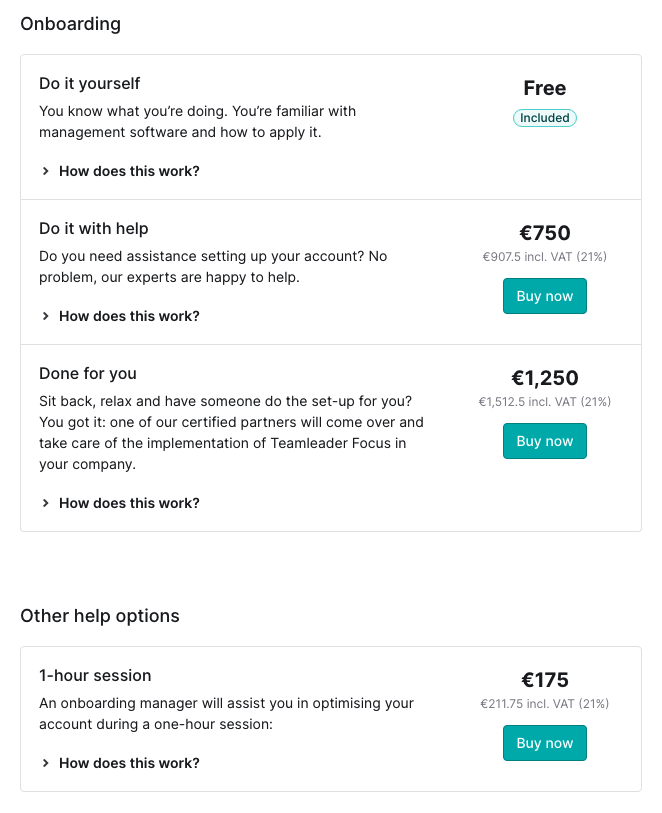The image size is (662, 813).
Task: Click the chevron arrow in the Done for you card
Action: [45, 503]
